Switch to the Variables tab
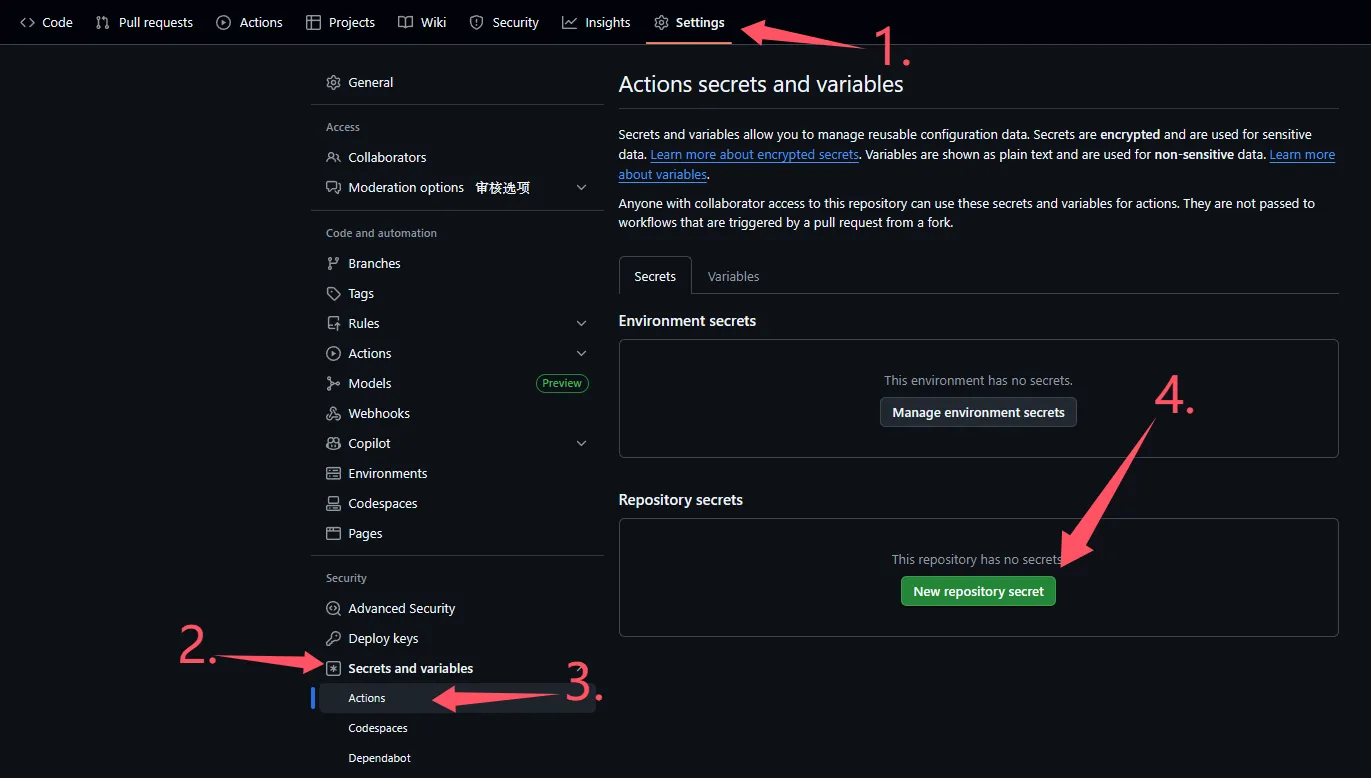This screenshot has height=778, width=1371. click(734, 276)
